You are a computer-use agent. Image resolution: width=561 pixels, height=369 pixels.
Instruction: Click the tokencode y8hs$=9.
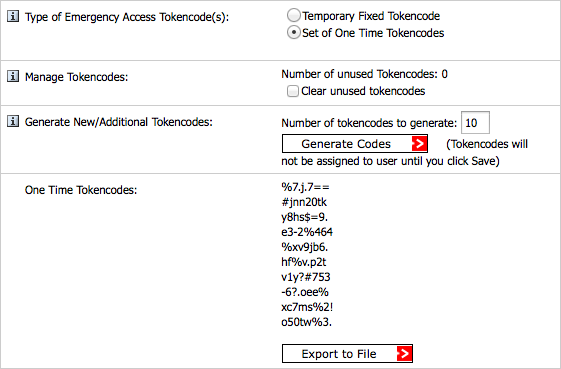[x=304, y=217]
